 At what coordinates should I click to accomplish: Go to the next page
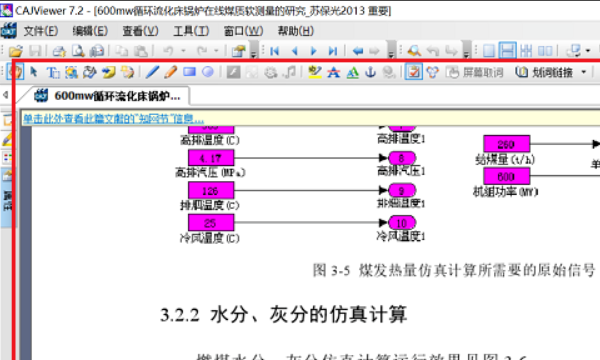(314, 50)
